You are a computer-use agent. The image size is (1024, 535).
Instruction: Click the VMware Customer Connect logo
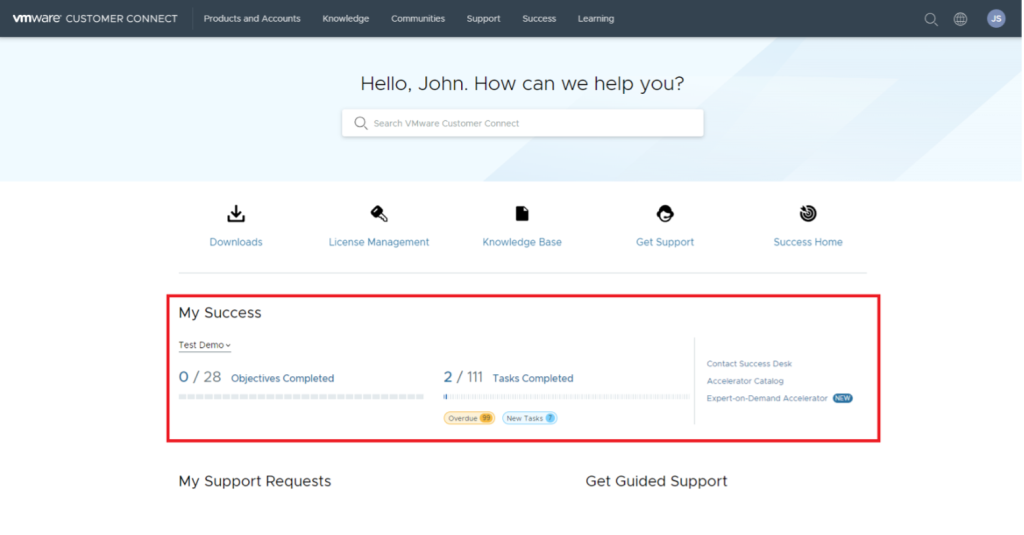(x=95, y=18)
